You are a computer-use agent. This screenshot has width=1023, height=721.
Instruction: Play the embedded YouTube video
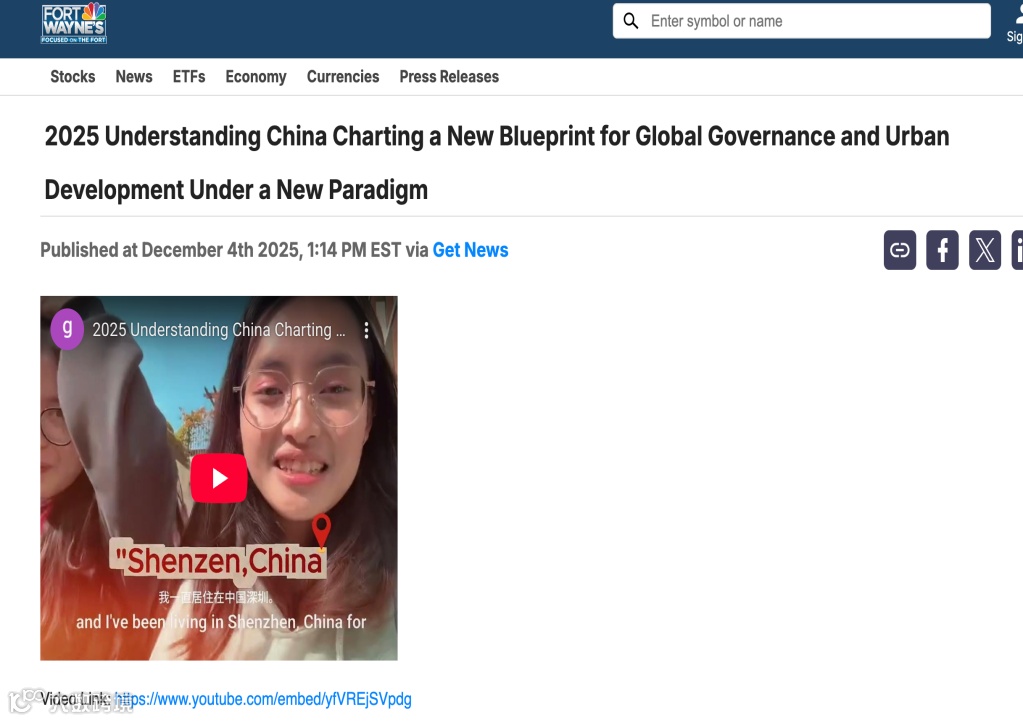tap(219, 478)
